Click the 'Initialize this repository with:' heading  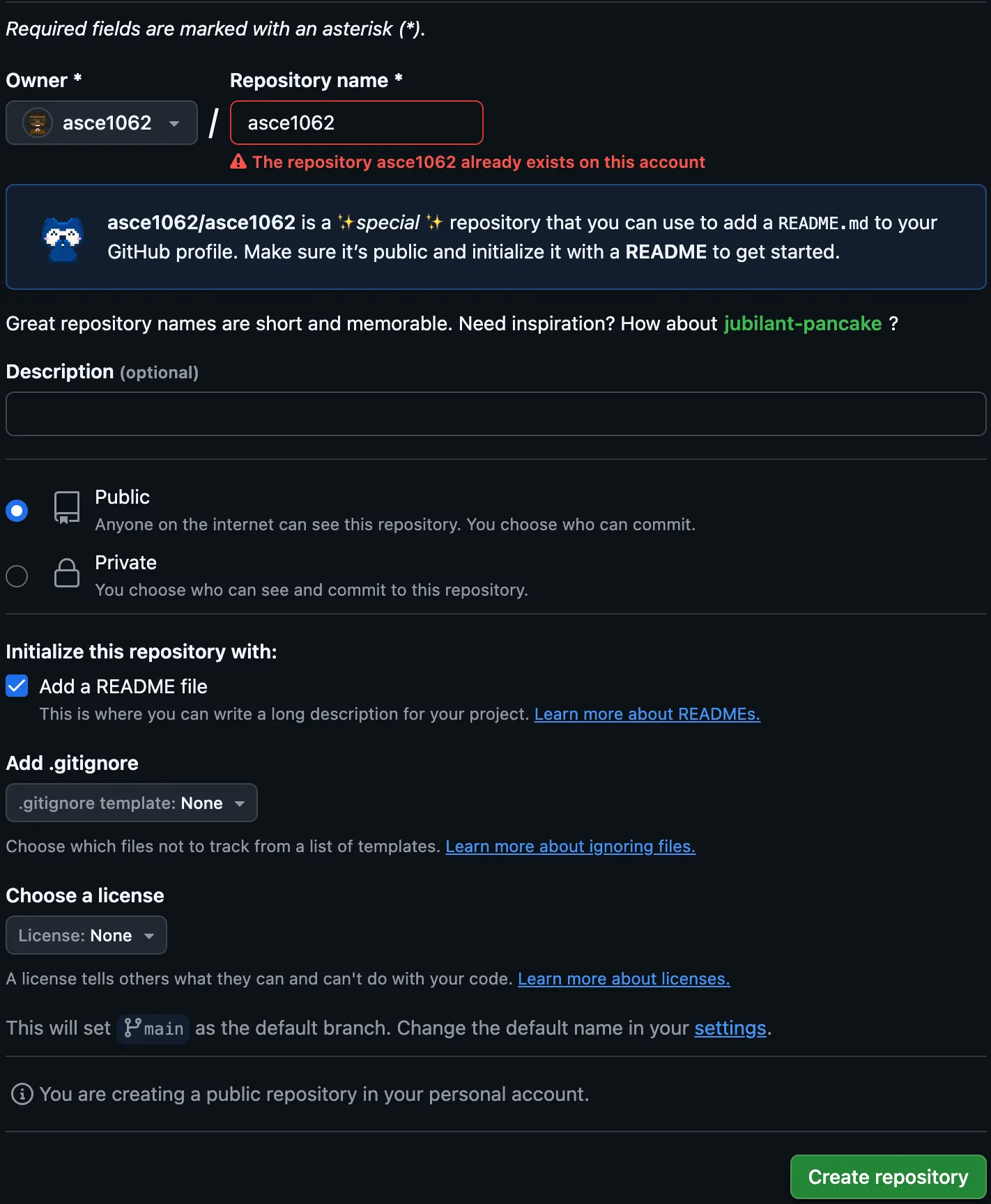click(141, 651)
